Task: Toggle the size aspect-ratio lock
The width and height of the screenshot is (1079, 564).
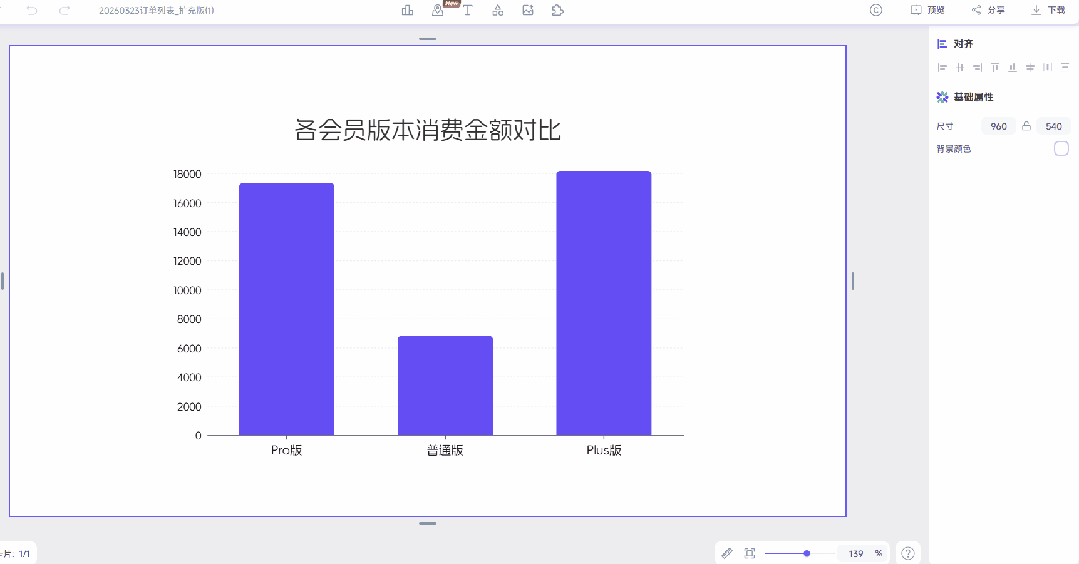Action: 1026,126
